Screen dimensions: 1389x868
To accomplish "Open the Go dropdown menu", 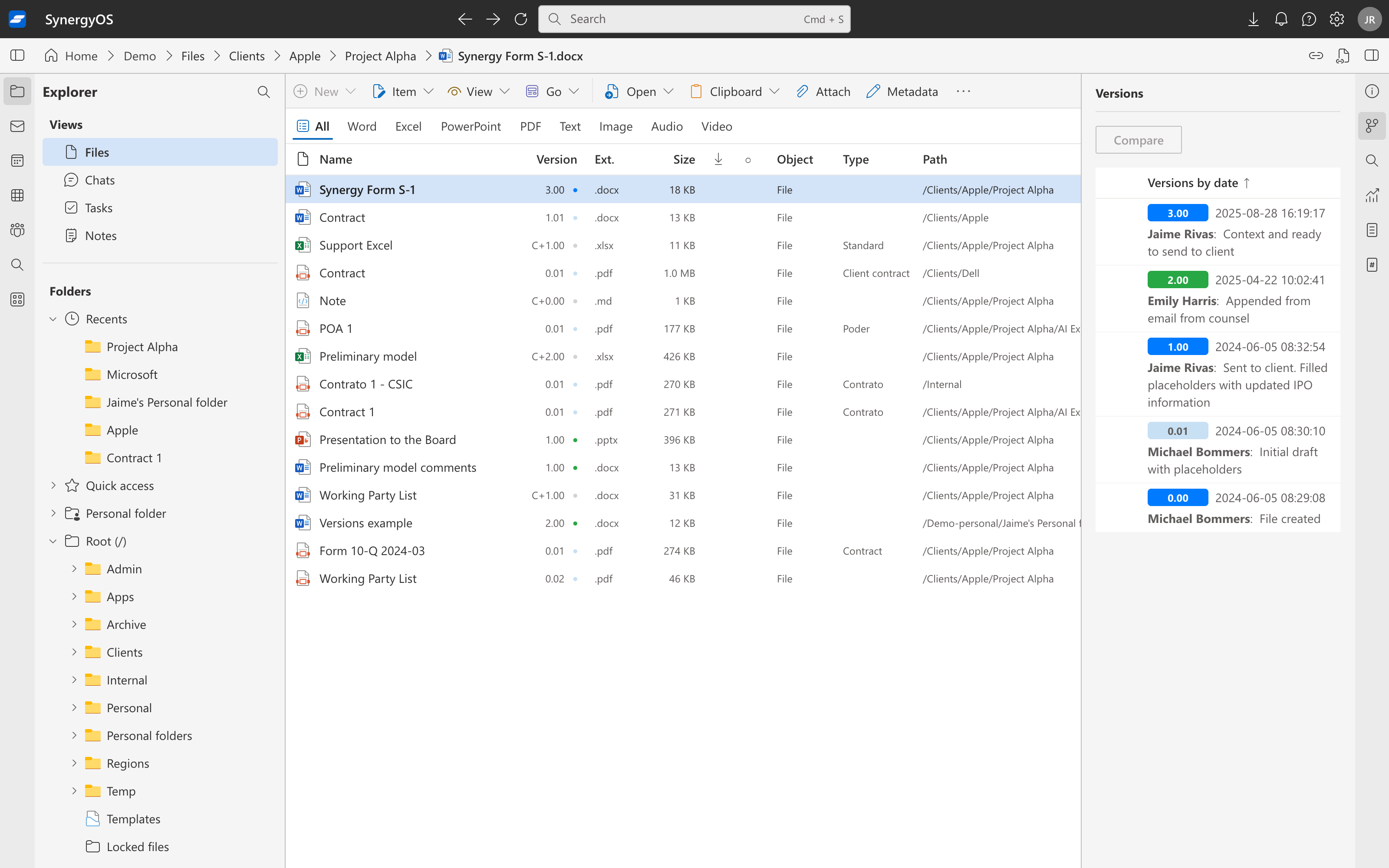I will pos(553,91).
